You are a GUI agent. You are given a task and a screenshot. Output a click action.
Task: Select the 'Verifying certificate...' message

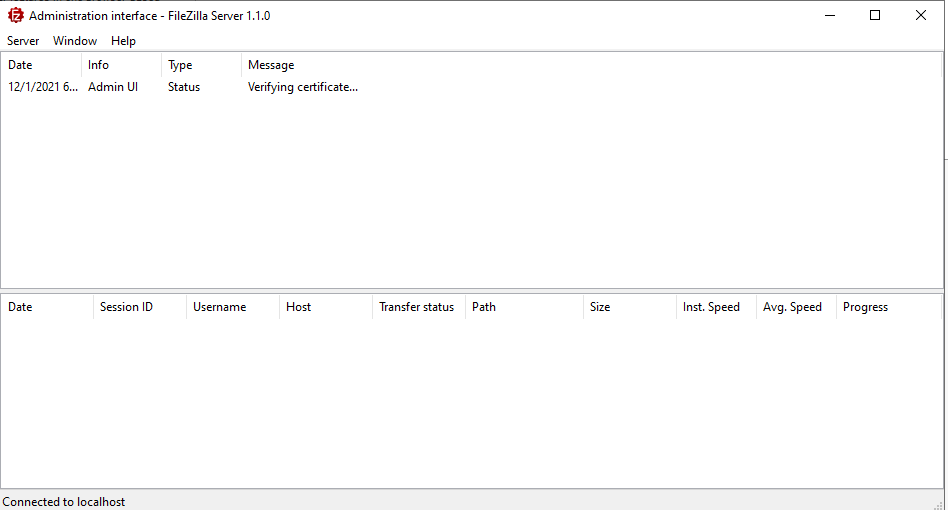pos(303,87)
